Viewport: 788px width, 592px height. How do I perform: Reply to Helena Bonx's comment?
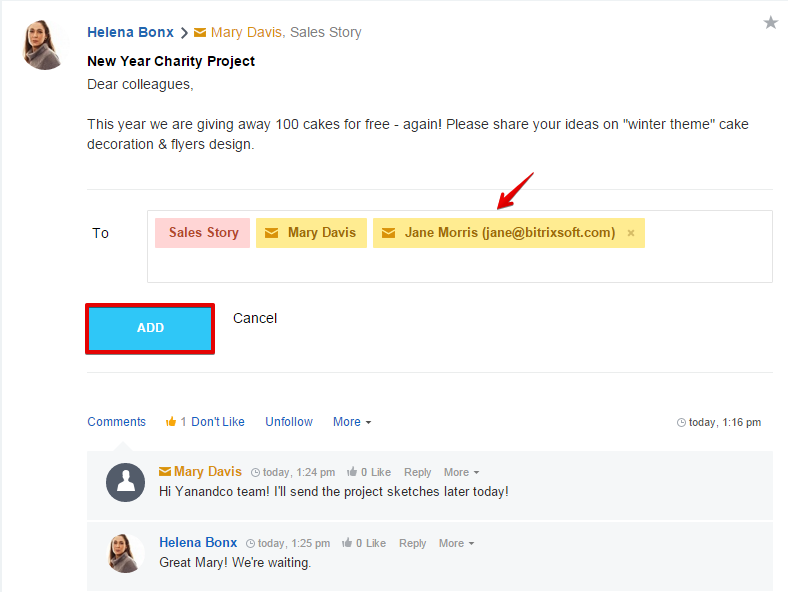pyautogui.click(x=413, y=543)
